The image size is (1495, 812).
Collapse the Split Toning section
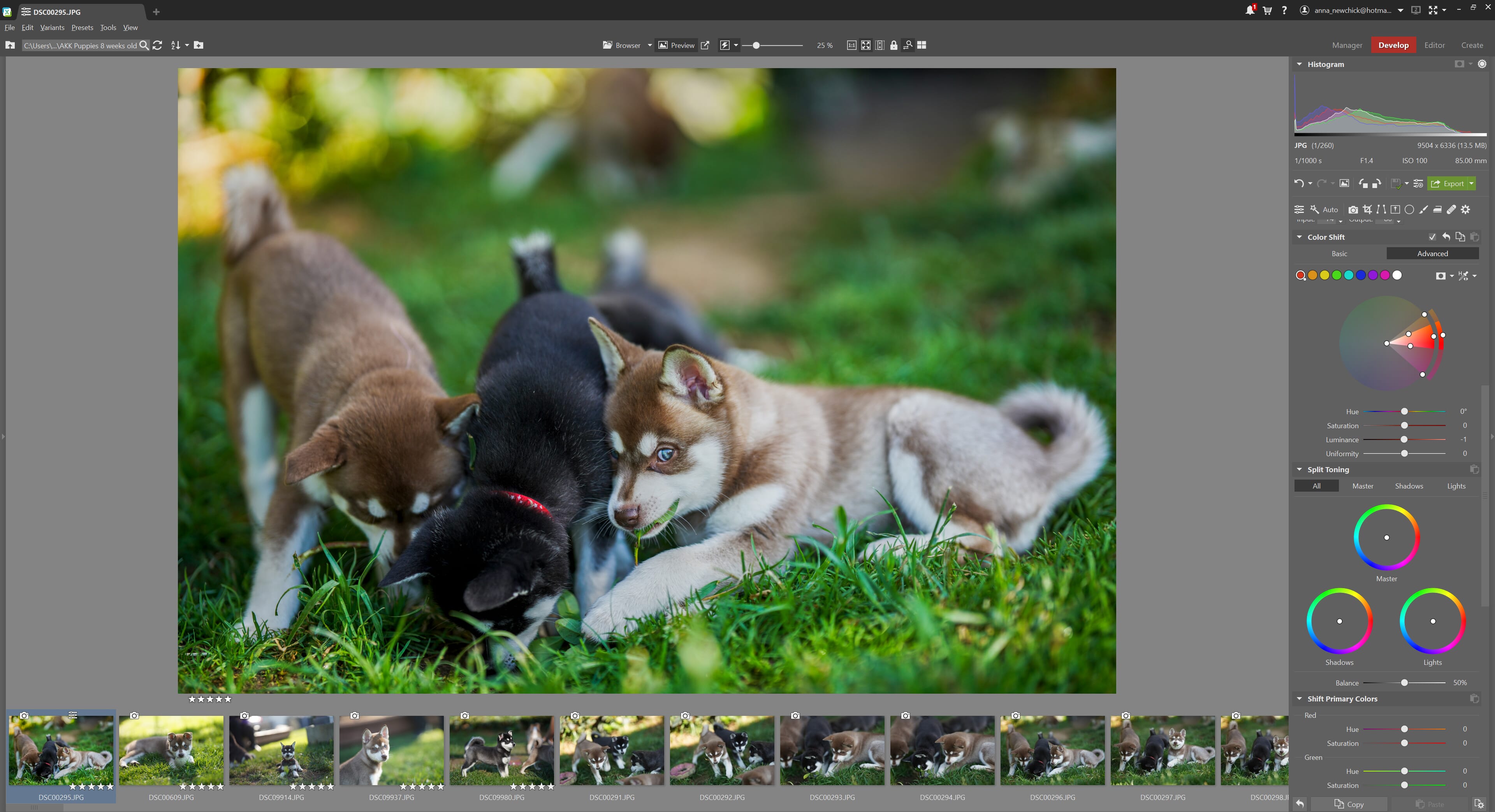1299,469
